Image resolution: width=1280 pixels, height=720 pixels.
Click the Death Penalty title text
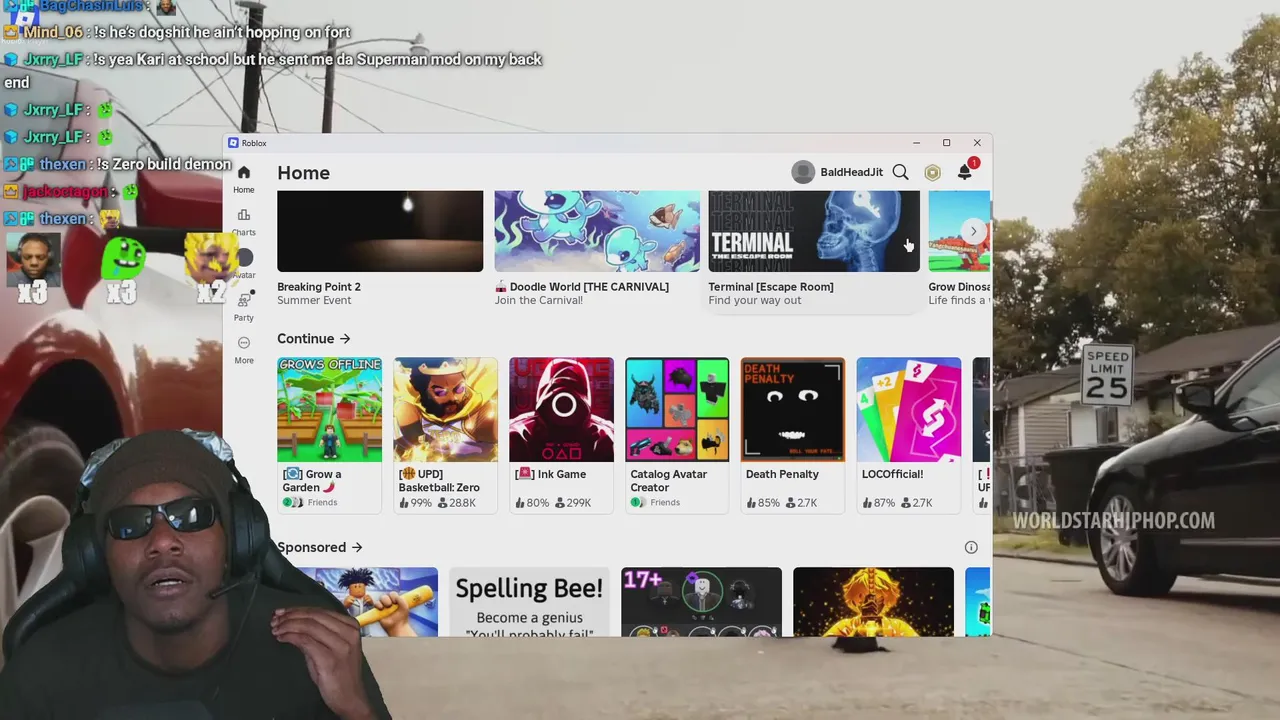click(x=782, y=474)
